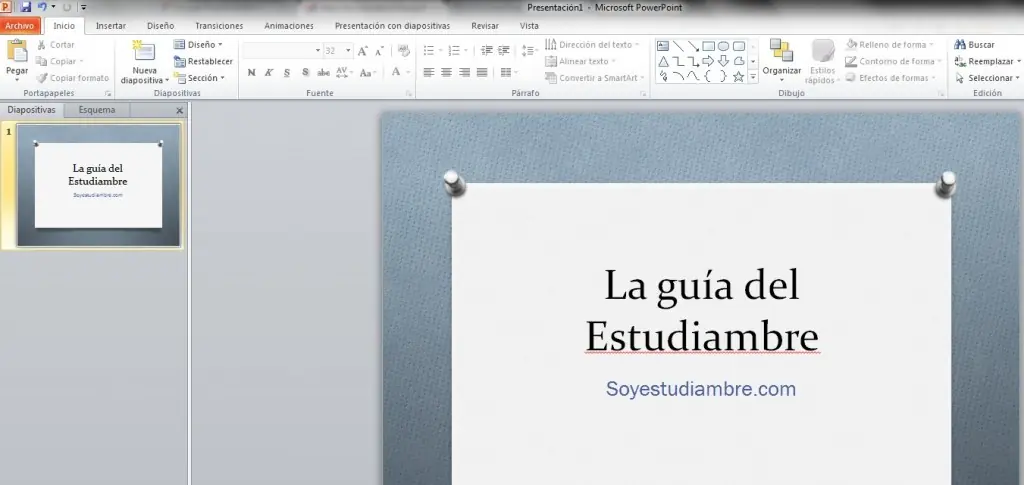
Task: Add a Nueva diapositiva
Action: pos(144,63)
